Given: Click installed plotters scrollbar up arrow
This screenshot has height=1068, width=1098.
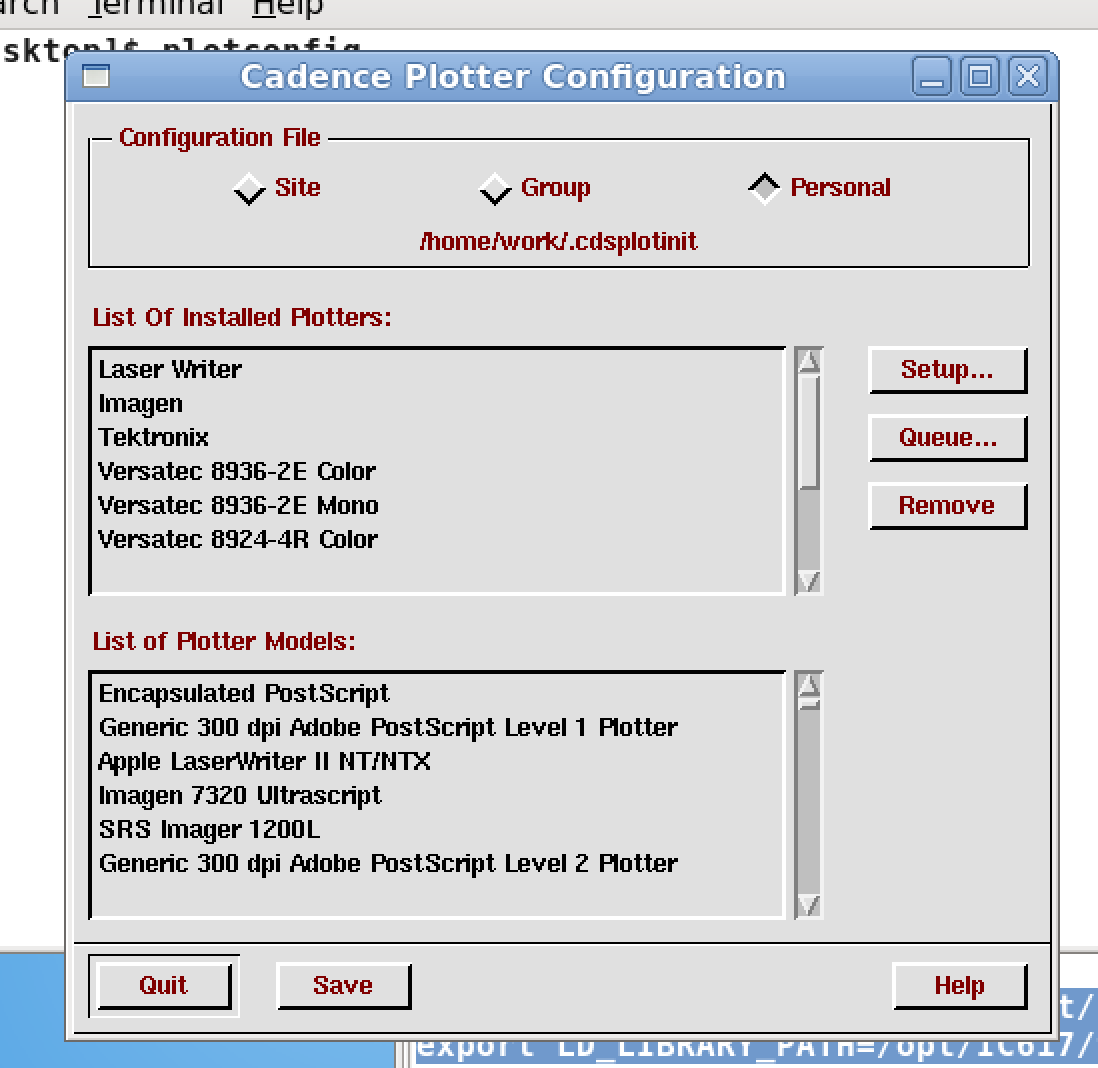Looking at the screenshot, I should click(809, 361).
